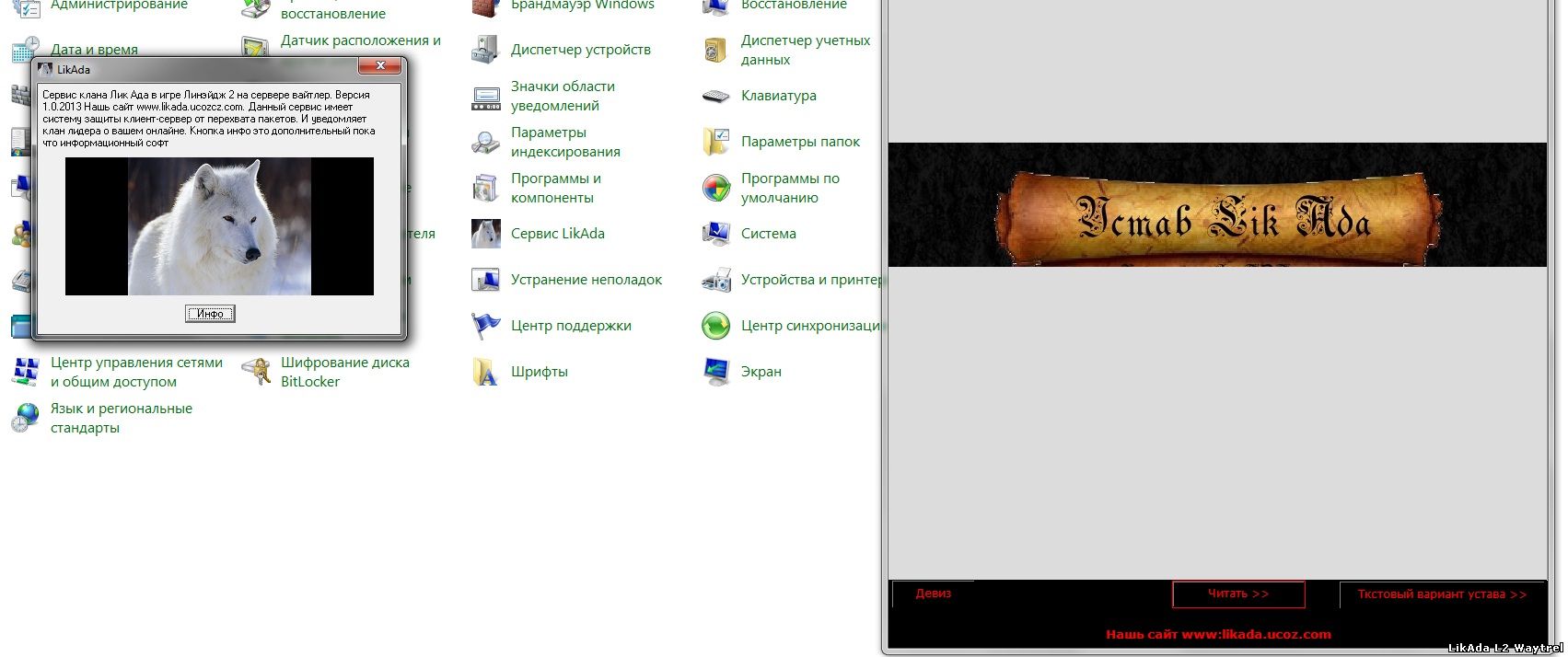
Task: Click Шифрование диска BitLocker icon
Action: tap(255, 372)
